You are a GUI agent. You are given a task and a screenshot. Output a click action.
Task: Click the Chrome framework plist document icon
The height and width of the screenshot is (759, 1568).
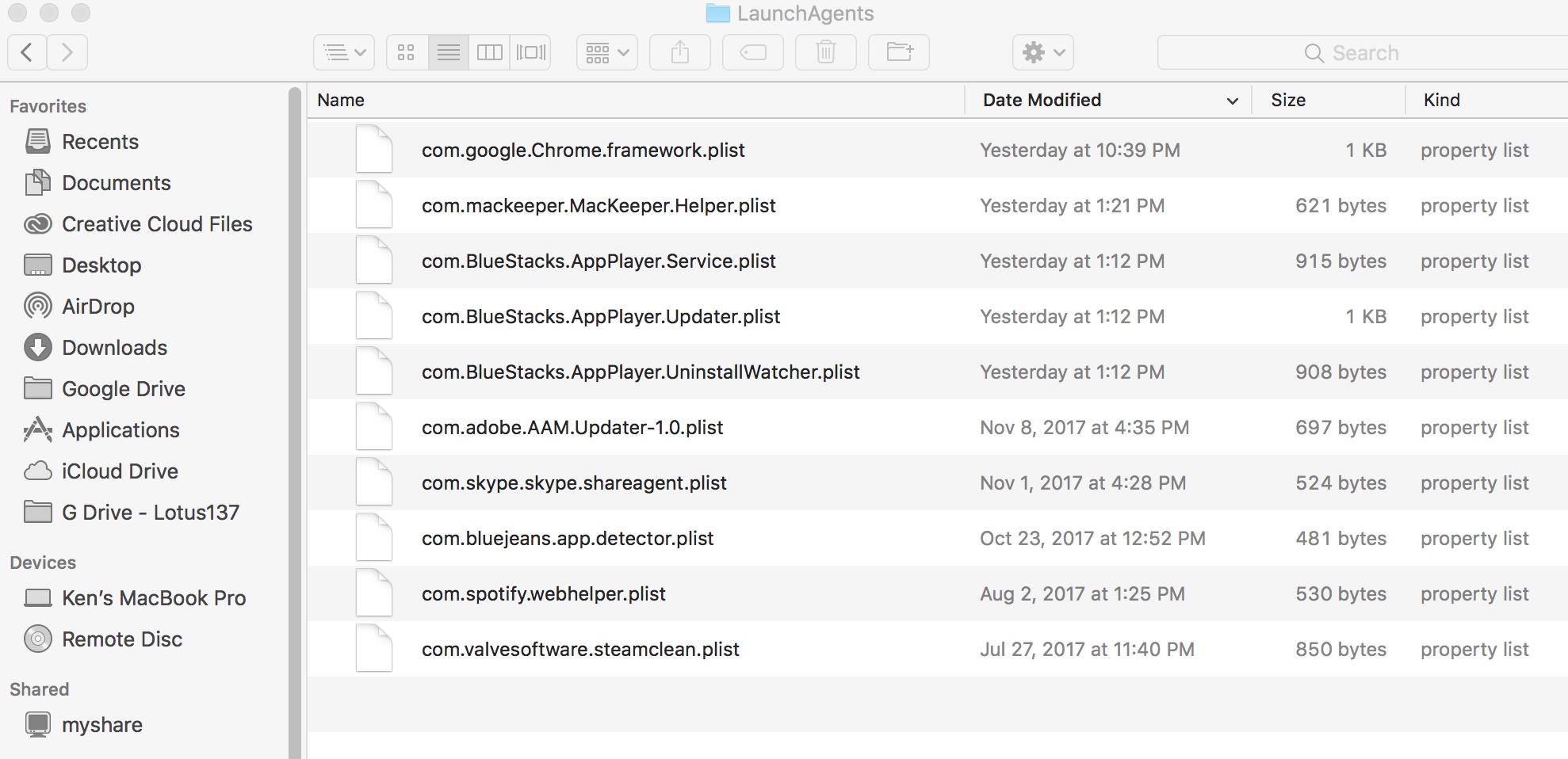point(374,149)
